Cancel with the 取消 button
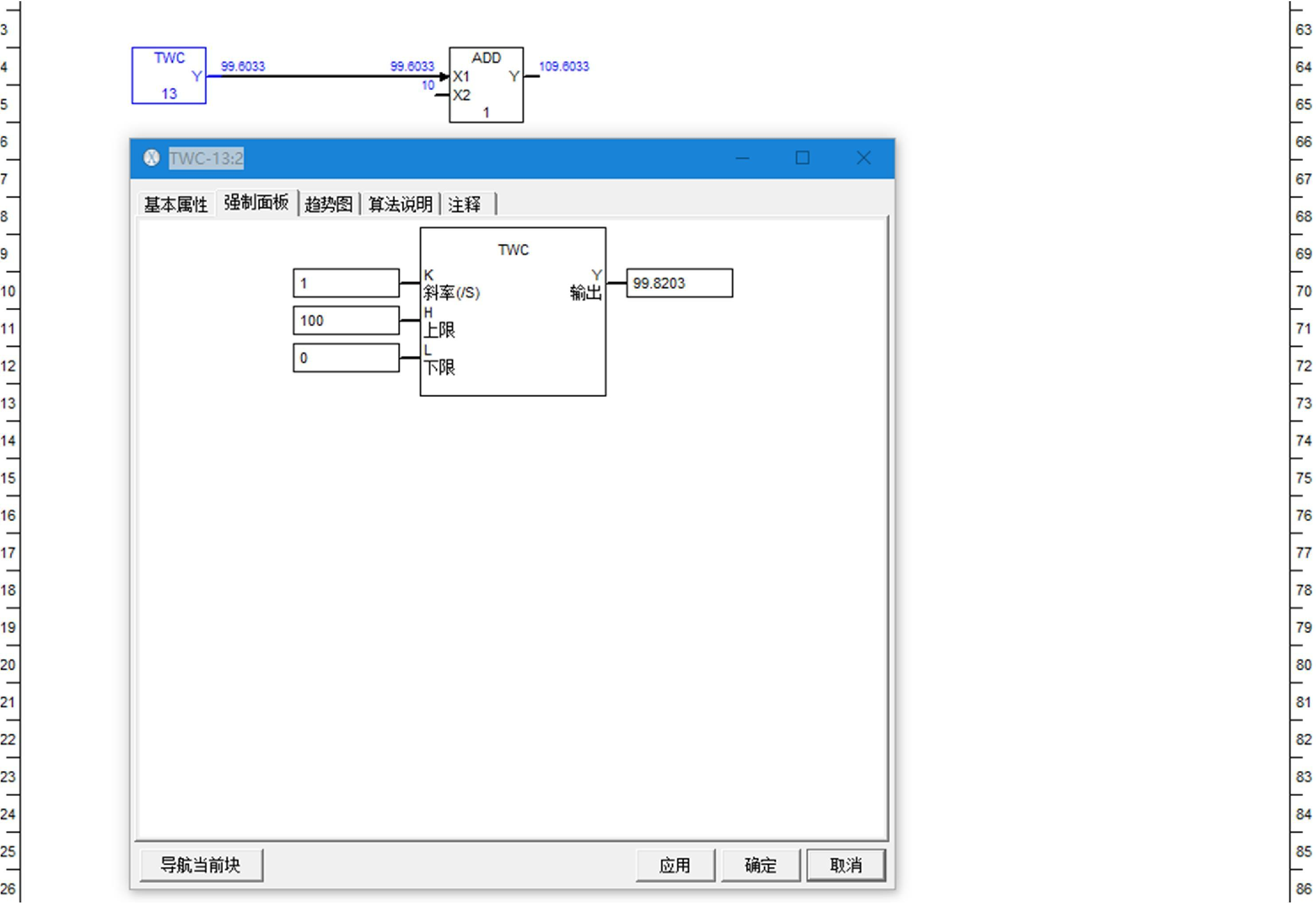 845,865
